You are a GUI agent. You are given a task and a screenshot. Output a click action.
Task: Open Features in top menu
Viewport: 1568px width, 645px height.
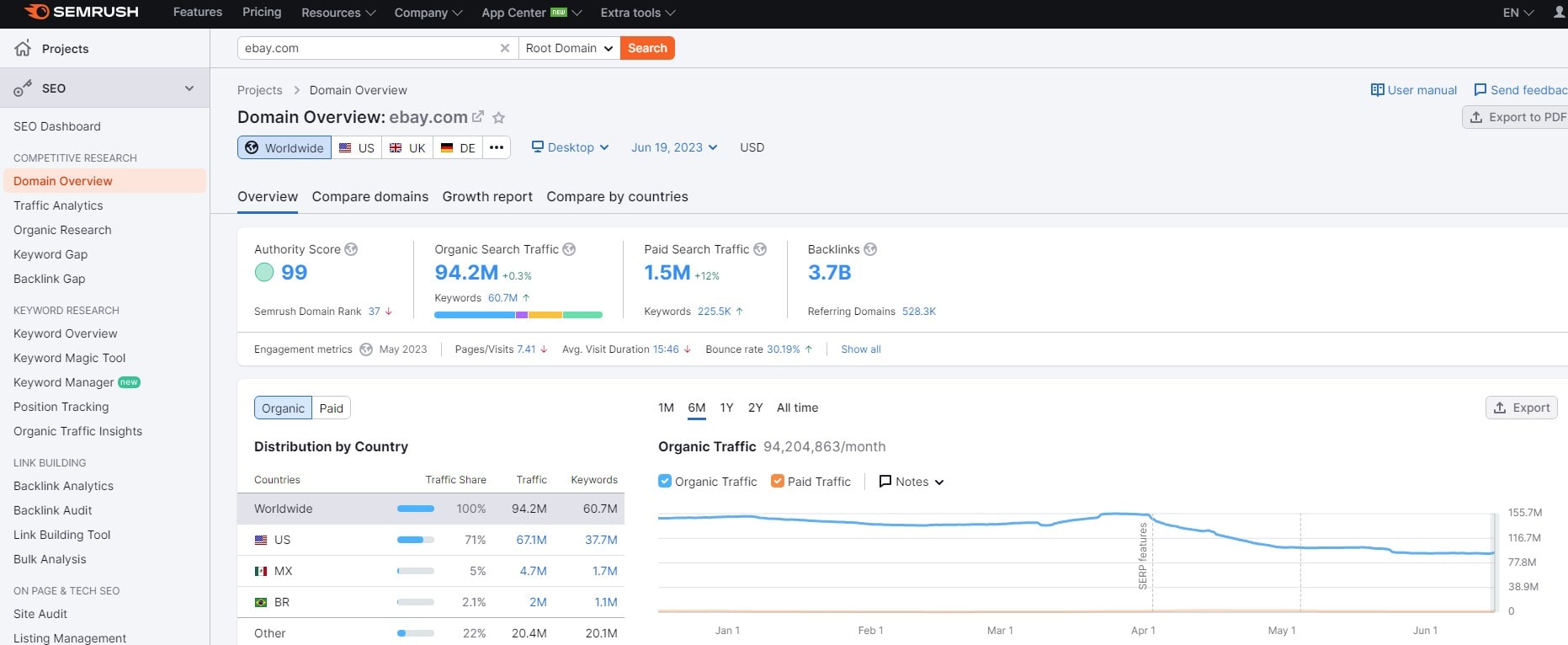pos(198,12)
